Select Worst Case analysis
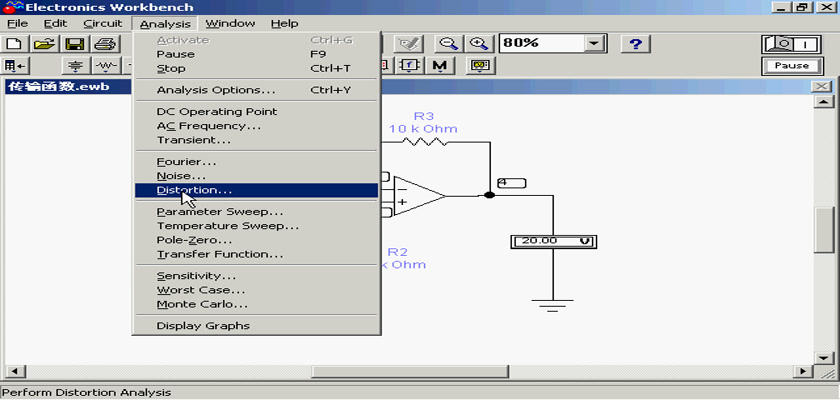This screenshot has height=400, width=840. pos(257,290)
